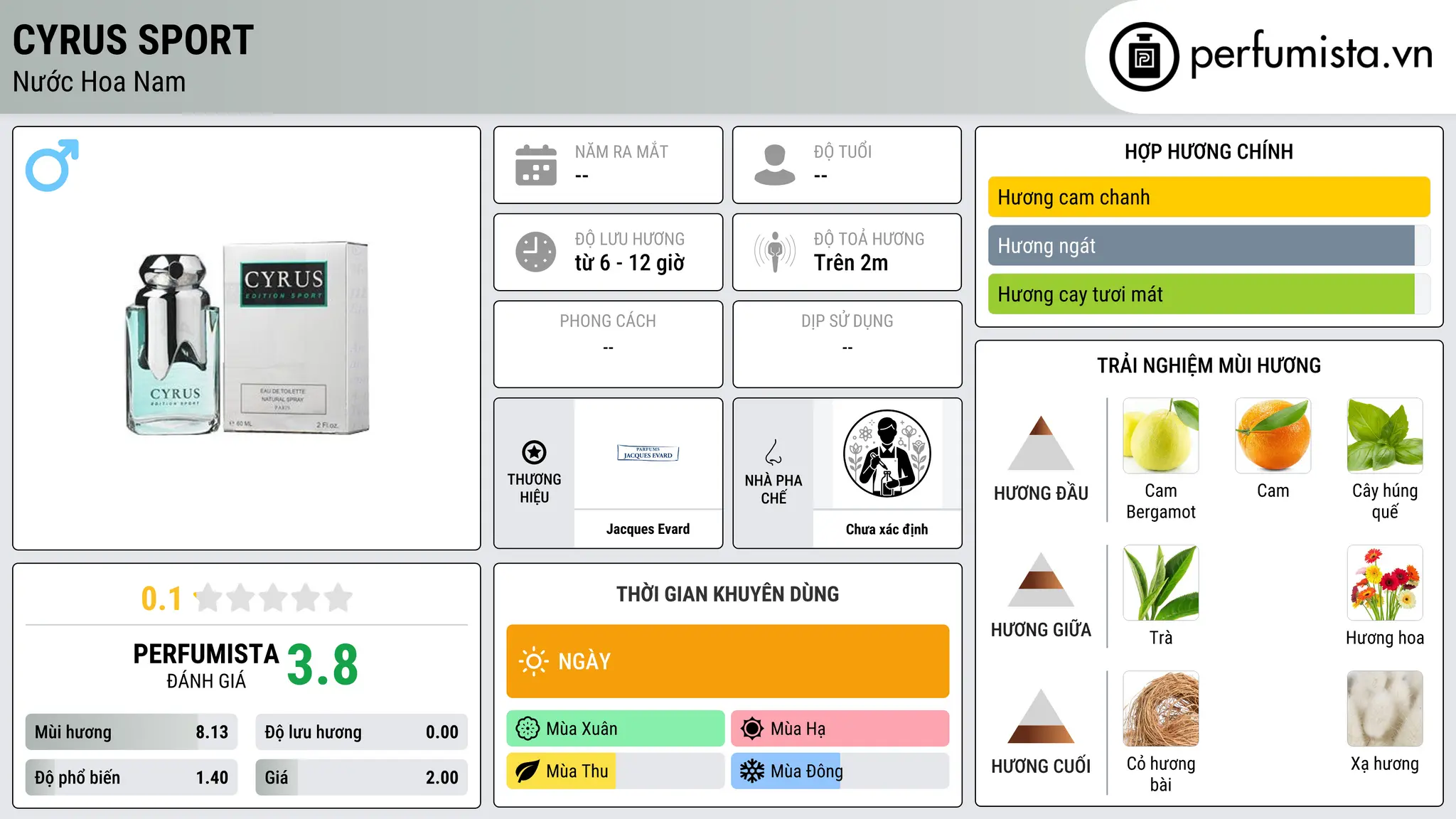The image size is (1456, 819).
Task: Click the Mùi hương 8.13 score bar
Action: click(132, 732)
